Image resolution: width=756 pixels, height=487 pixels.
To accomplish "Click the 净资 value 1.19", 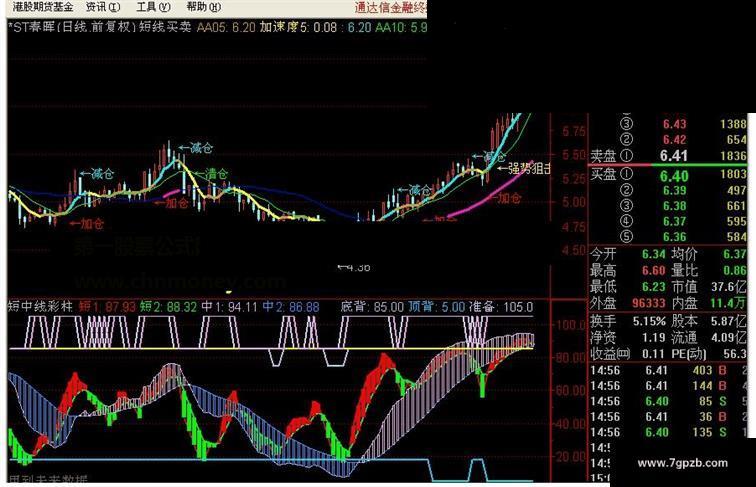I will (654, 337).
